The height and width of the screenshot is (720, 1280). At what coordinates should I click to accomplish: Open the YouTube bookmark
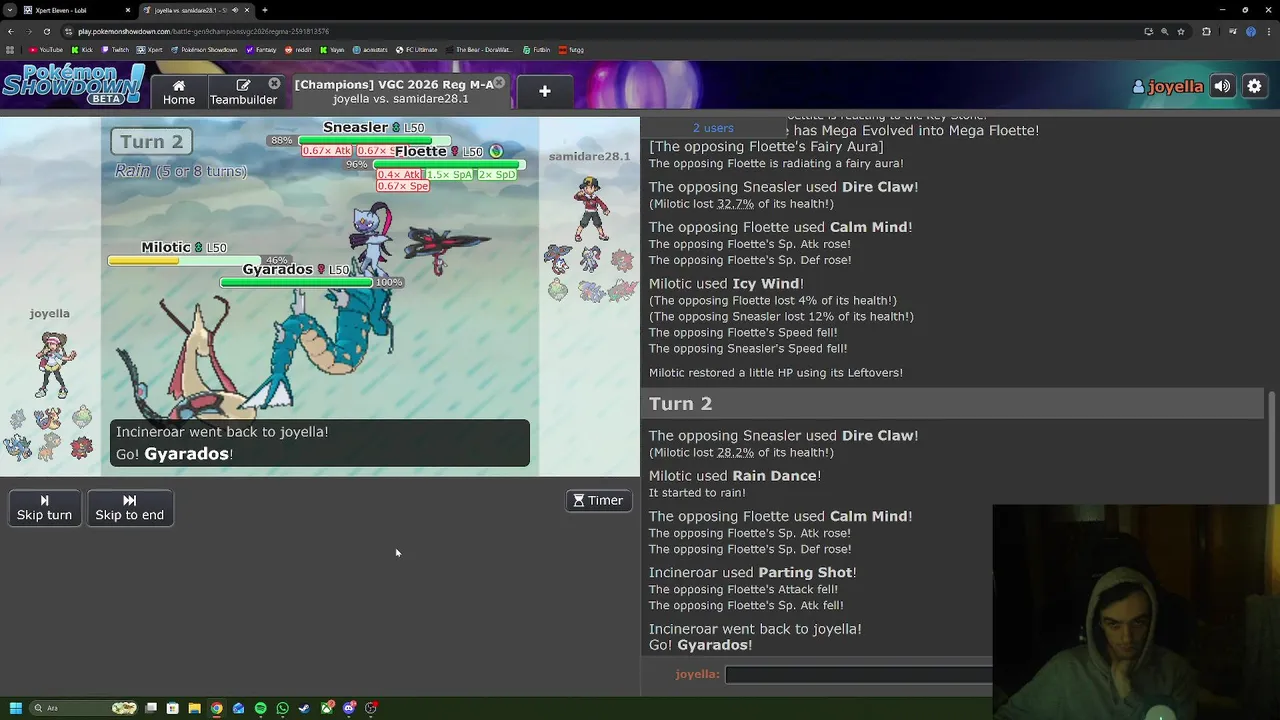(46, 49)
